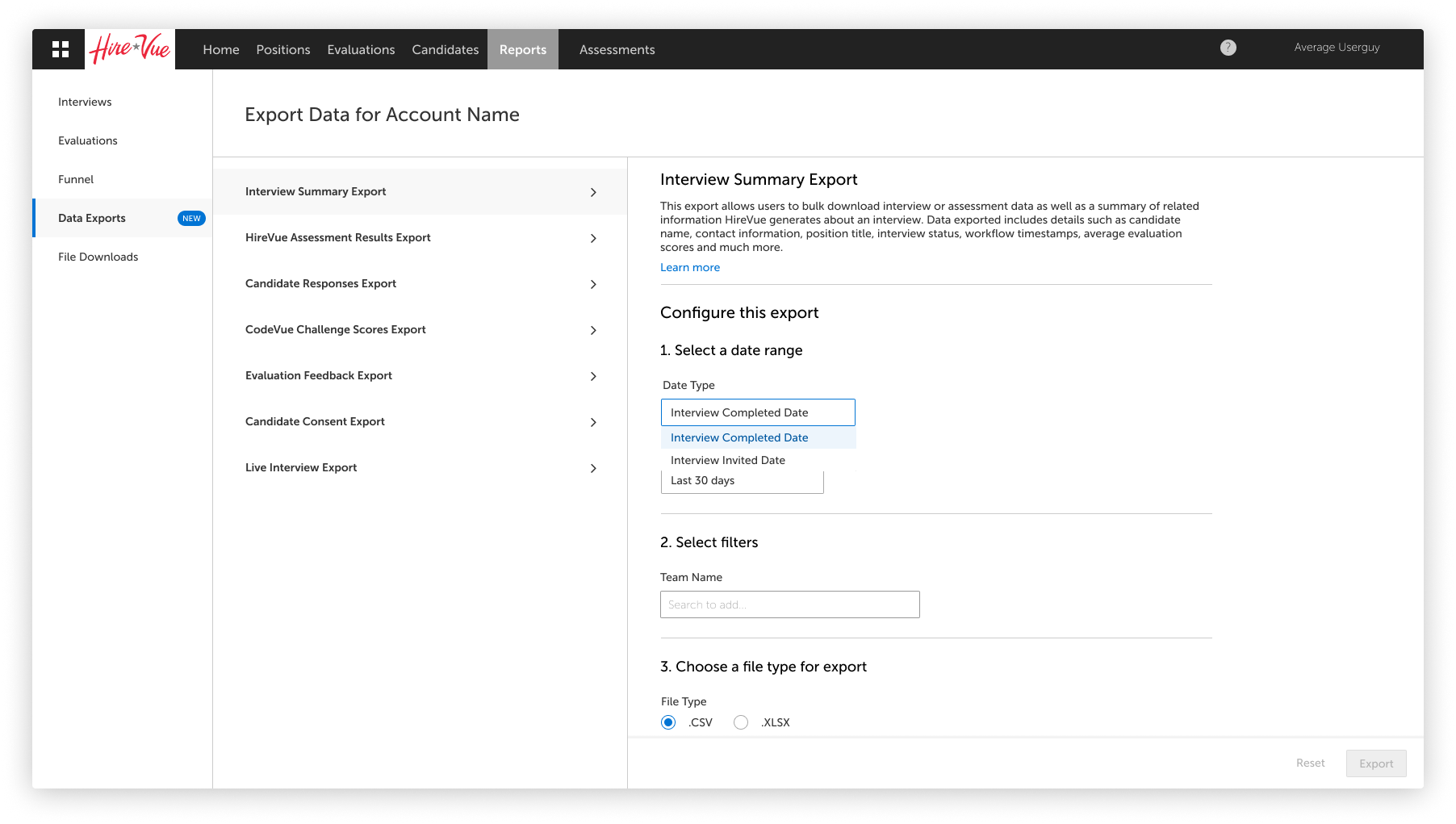The height and width of the screenshot is (824, 1456).
Task: Open the Average Userguy account menu
Action: click(x=1337, y=48)
